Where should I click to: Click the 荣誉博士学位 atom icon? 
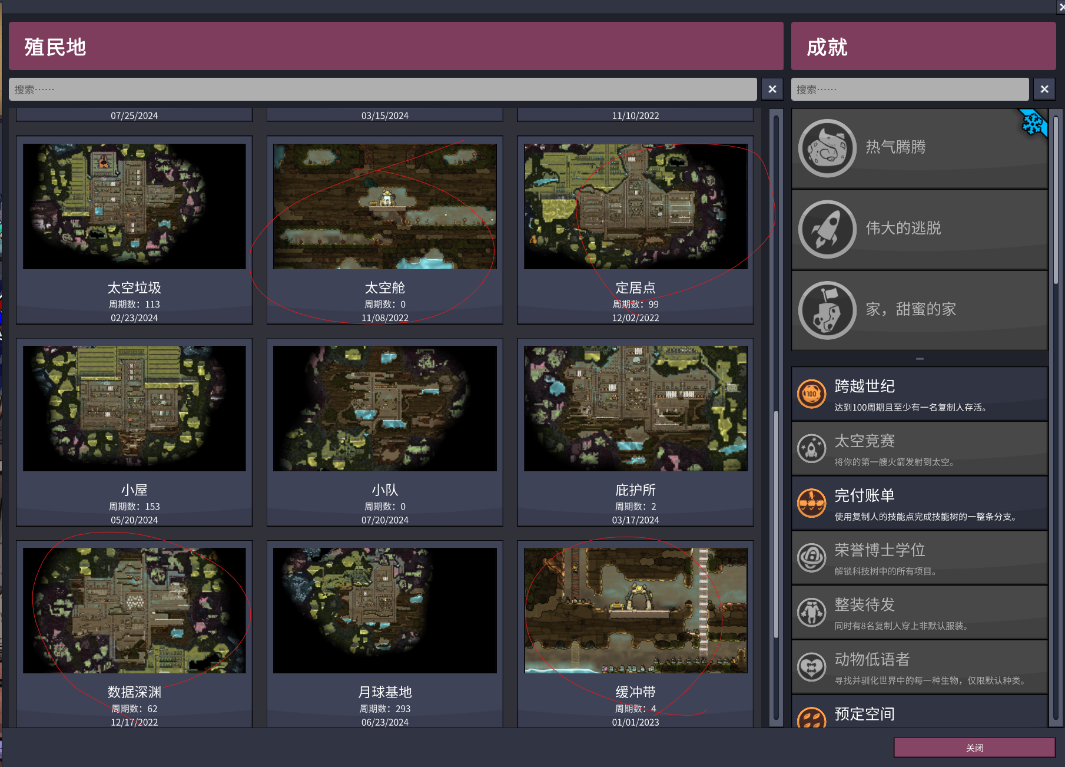tap(811, 558)
